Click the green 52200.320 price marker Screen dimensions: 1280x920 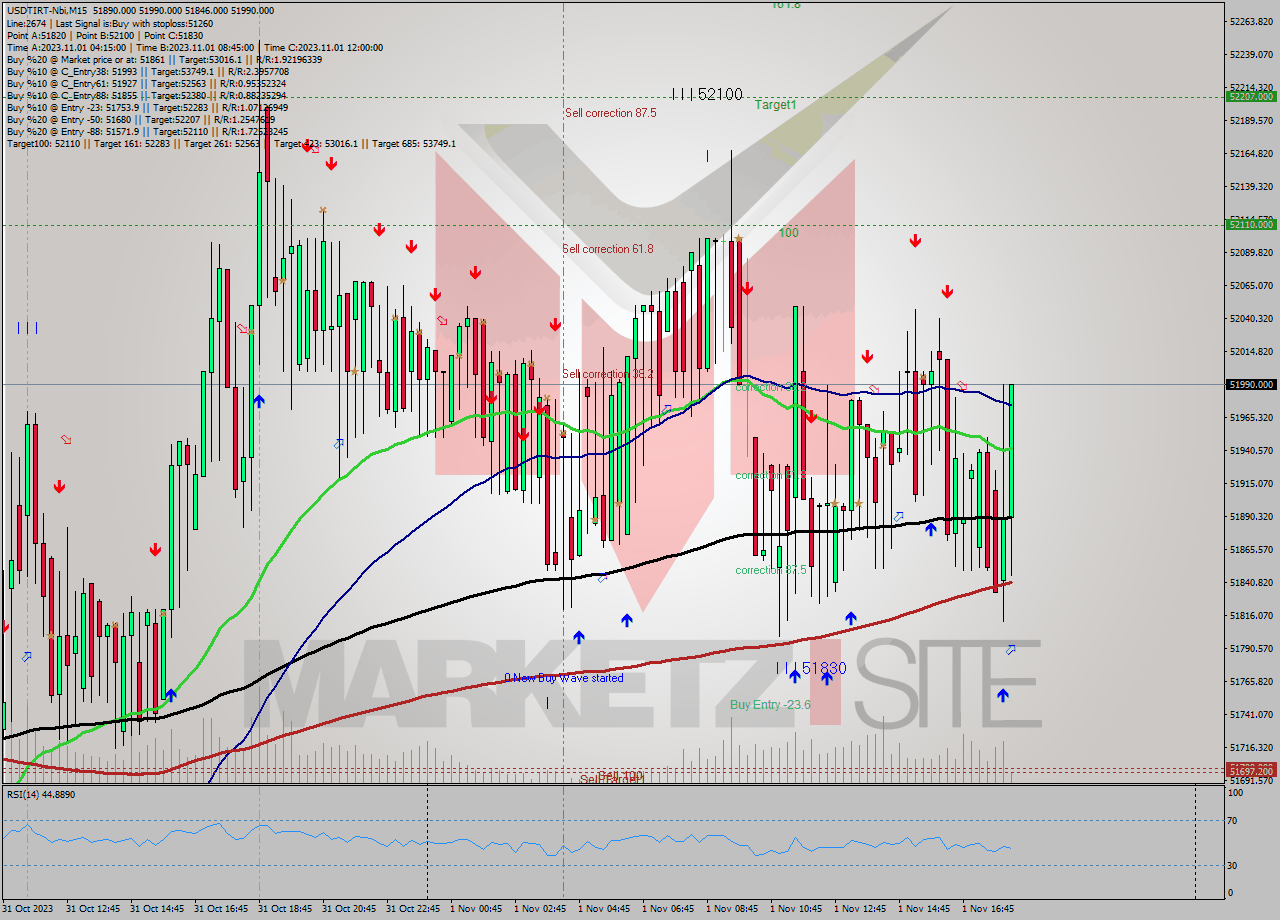[1251, 98]
